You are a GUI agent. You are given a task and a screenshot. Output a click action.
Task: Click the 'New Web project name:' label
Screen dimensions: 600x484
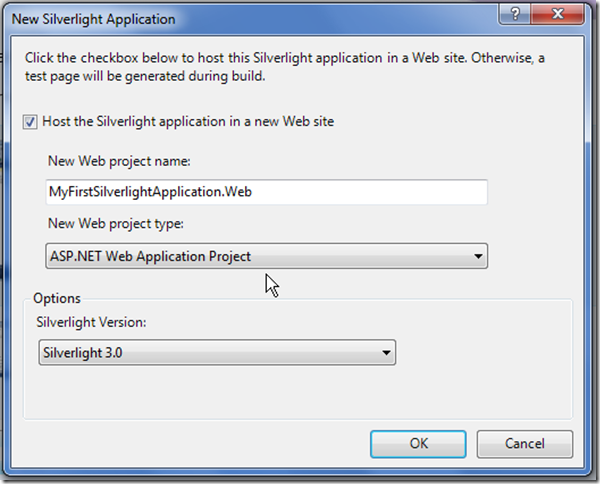point(119,161)
